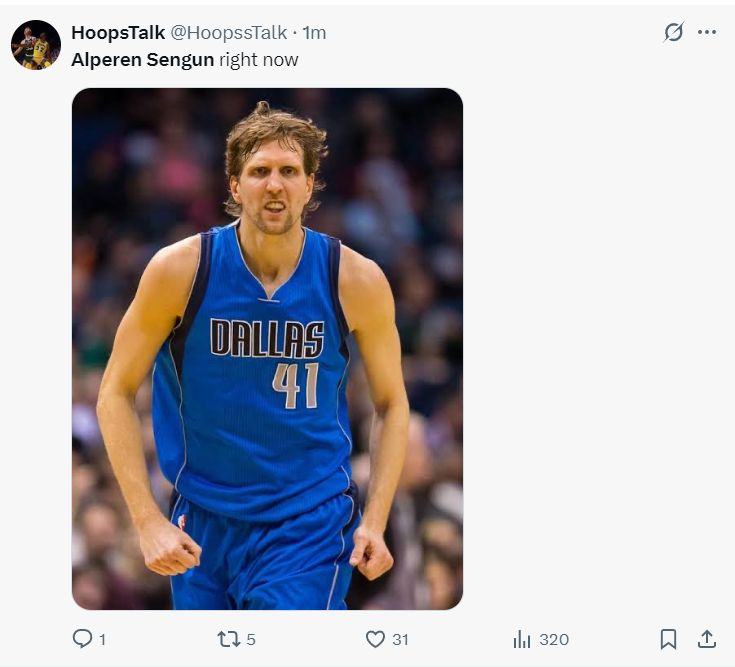The image size is (735, 667).
Task: Click the view count number 320
Action: [554, 640]
